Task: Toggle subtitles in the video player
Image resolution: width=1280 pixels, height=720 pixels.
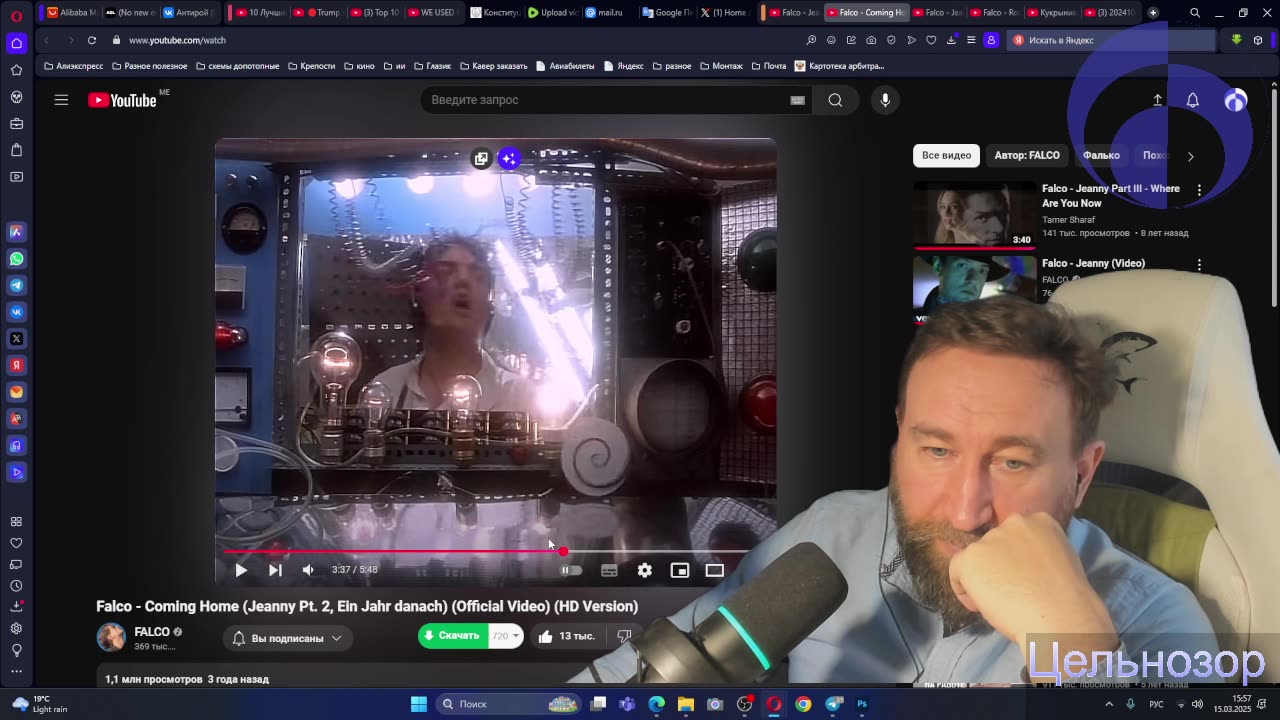Action: (609, 570)
